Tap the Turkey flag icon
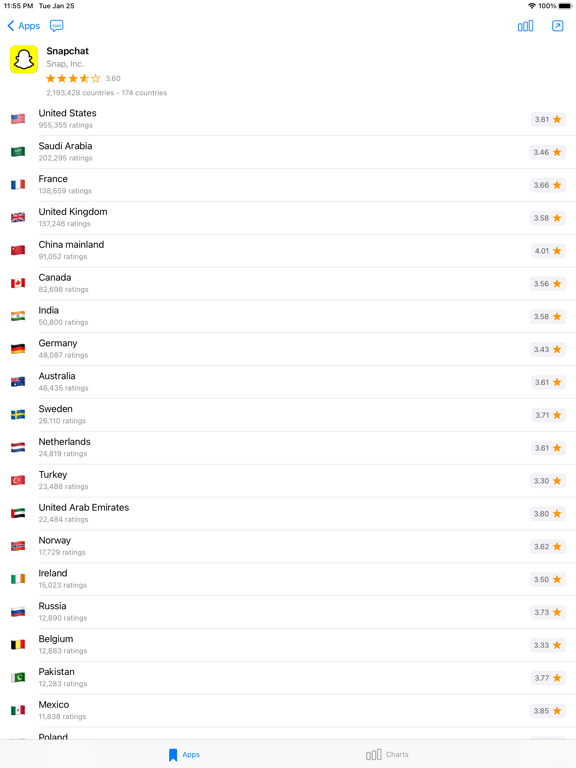The height and width of the screenshot is (768, 576). (x=18, y=480)
